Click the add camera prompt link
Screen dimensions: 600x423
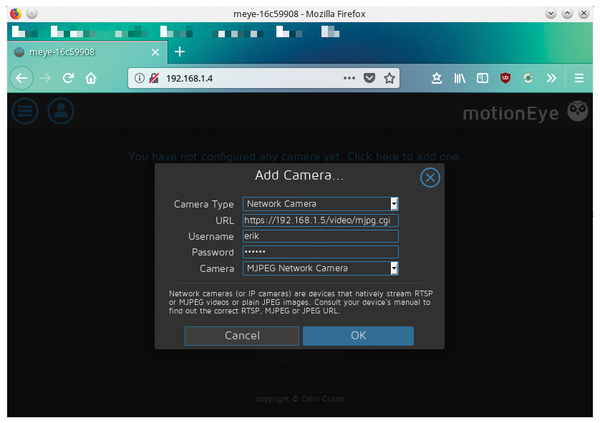[x=298, y=157]
